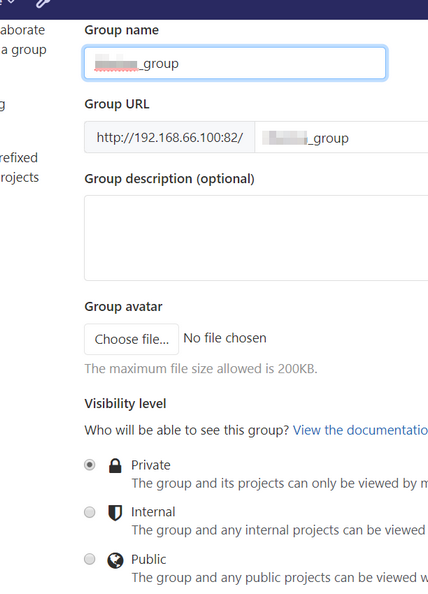Select the Internal visibility radio button

90,512
